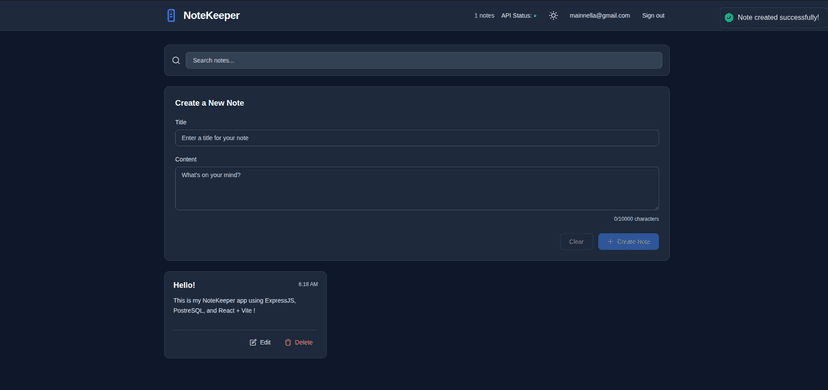The height and width of the screenshot is (390, 828).
Task: Click the Create a New Note heading
Action: click(210, 103)
